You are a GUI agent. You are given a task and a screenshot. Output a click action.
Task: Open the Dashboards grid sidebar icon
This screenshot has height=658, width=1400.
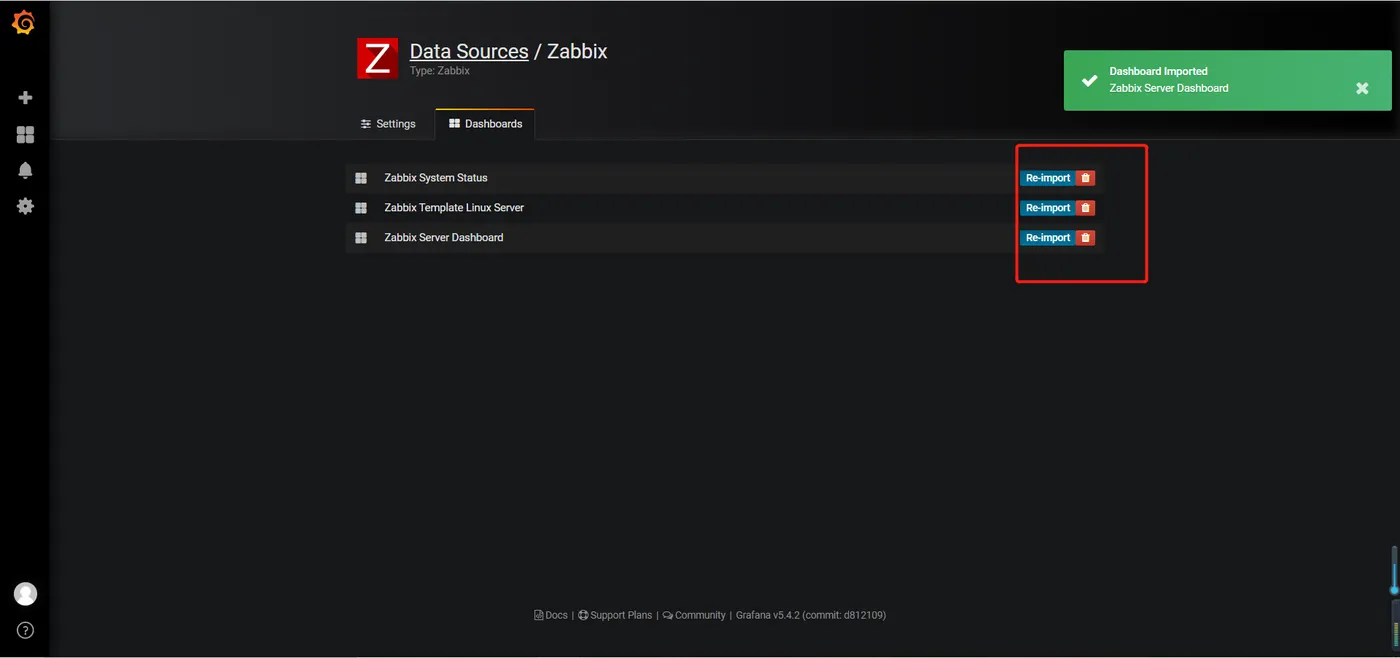(25, 134)
